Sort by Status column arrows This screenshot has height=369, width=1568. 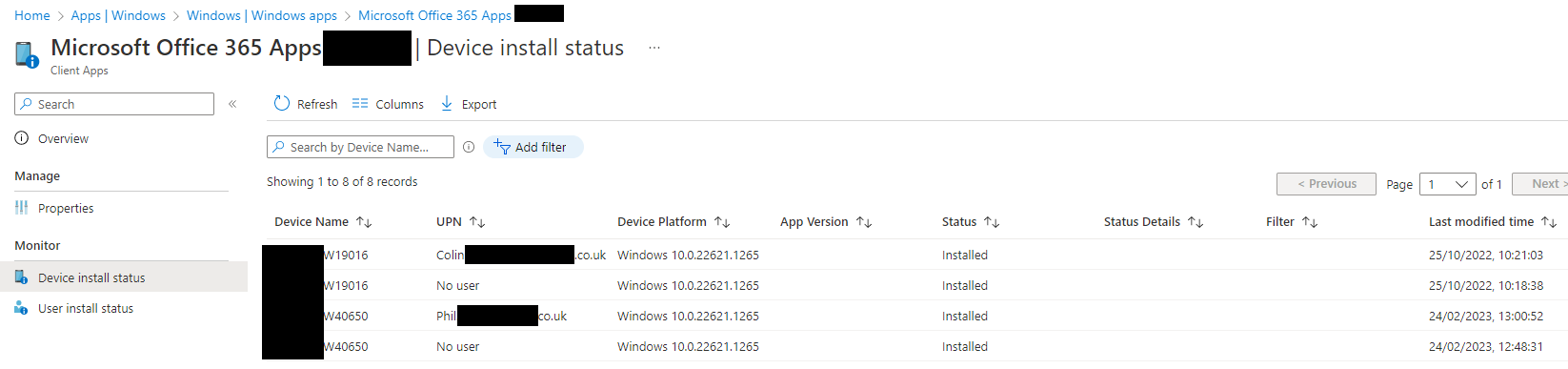992,222
